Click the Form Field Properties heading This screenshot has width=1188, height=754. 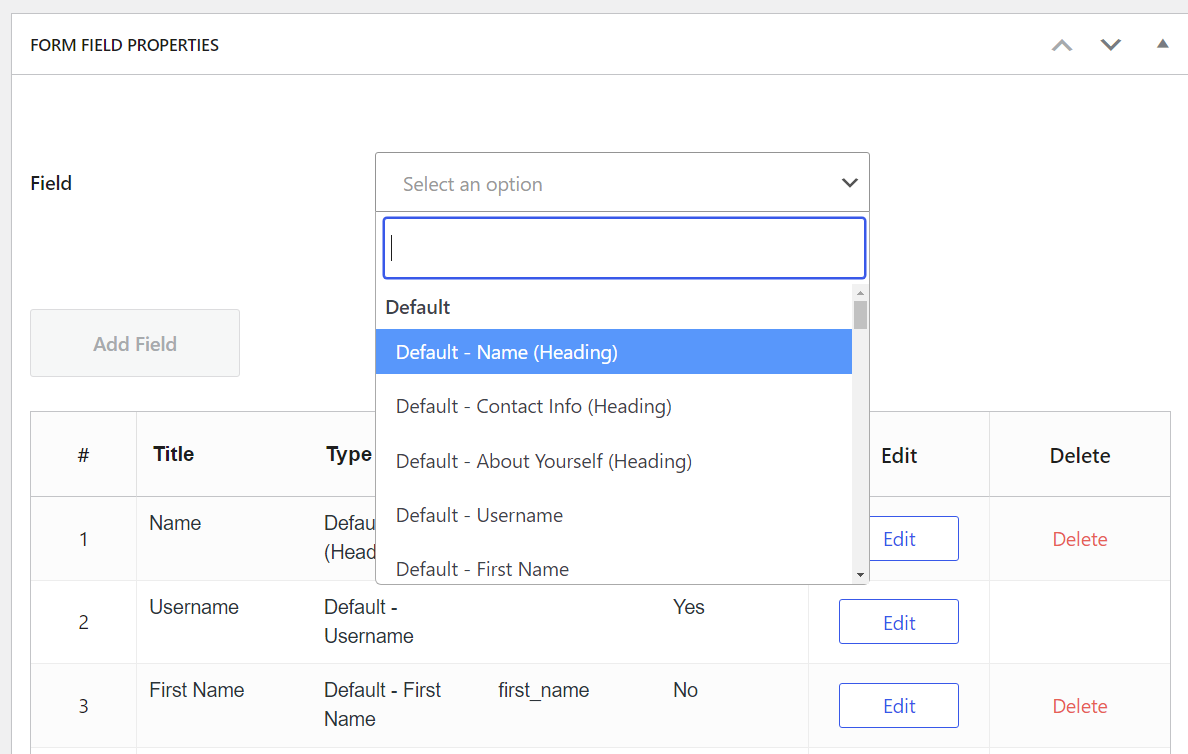124,45
